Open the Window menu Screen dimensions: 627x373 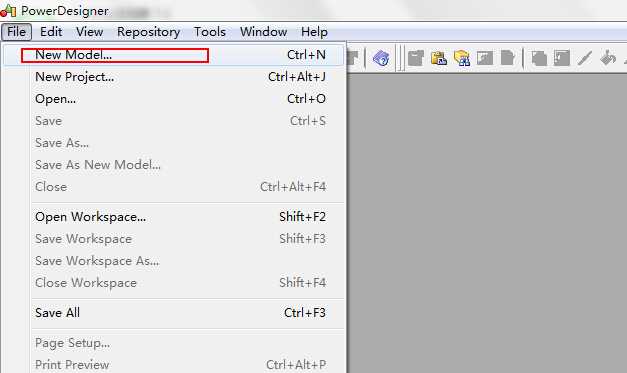point(264,32)
